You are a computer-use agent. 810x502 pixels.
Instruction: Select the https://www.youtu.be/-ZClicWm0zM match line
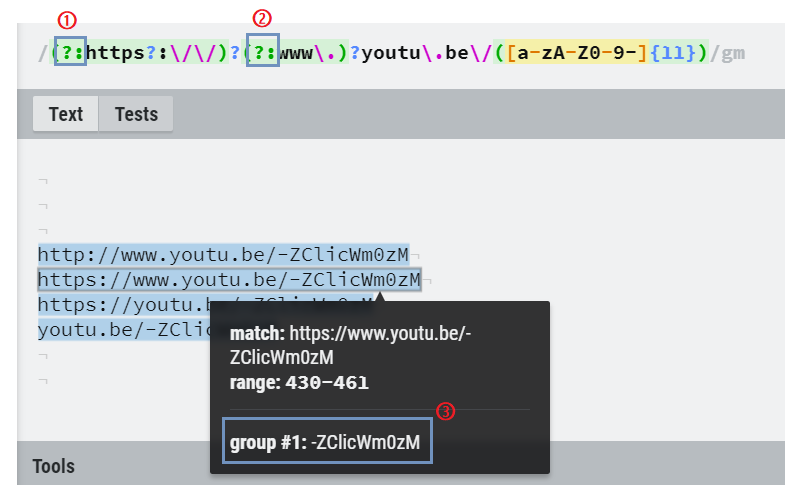click(x=229, y=279)
